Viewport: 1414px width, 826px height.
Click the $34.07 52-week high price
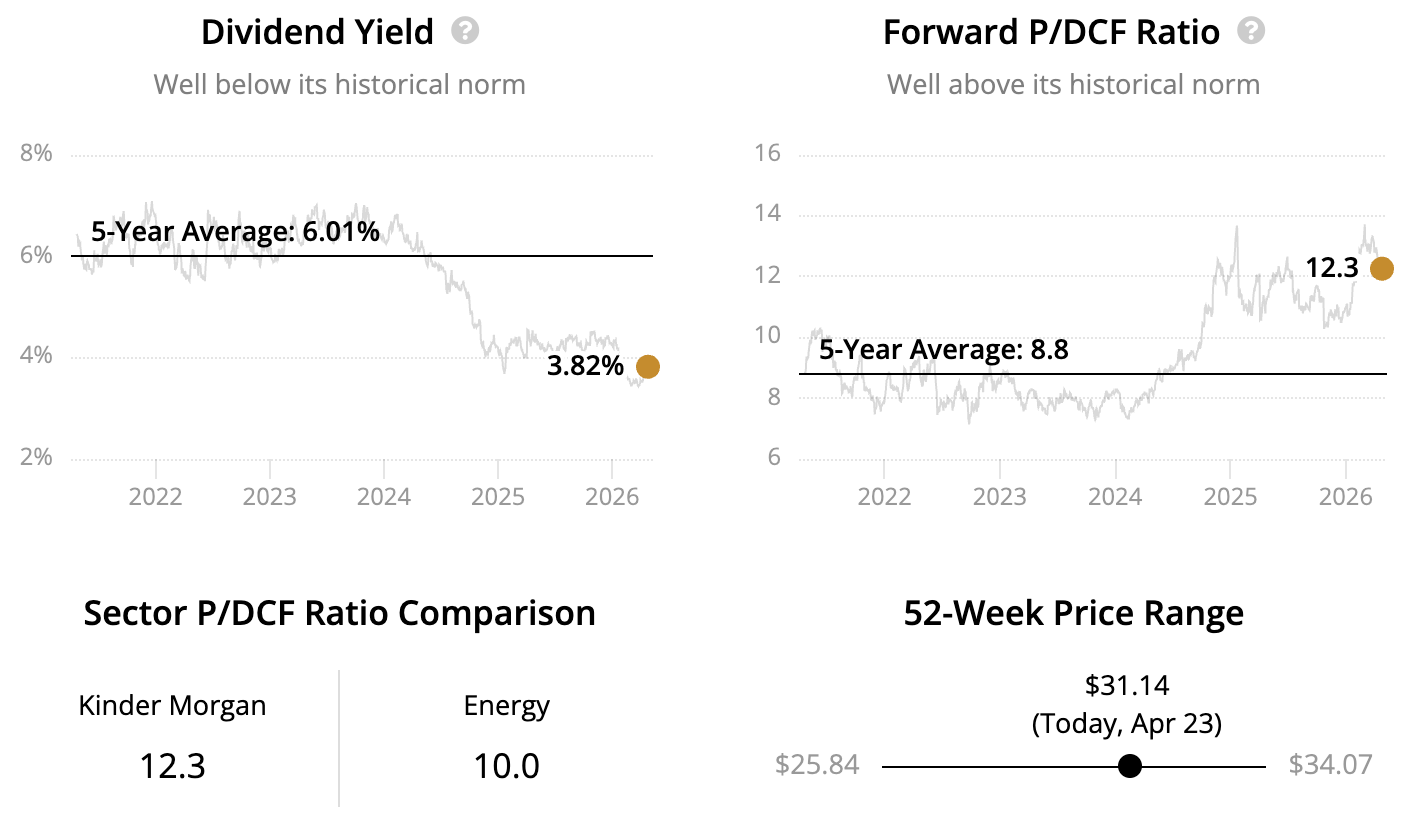point(1330,765)
